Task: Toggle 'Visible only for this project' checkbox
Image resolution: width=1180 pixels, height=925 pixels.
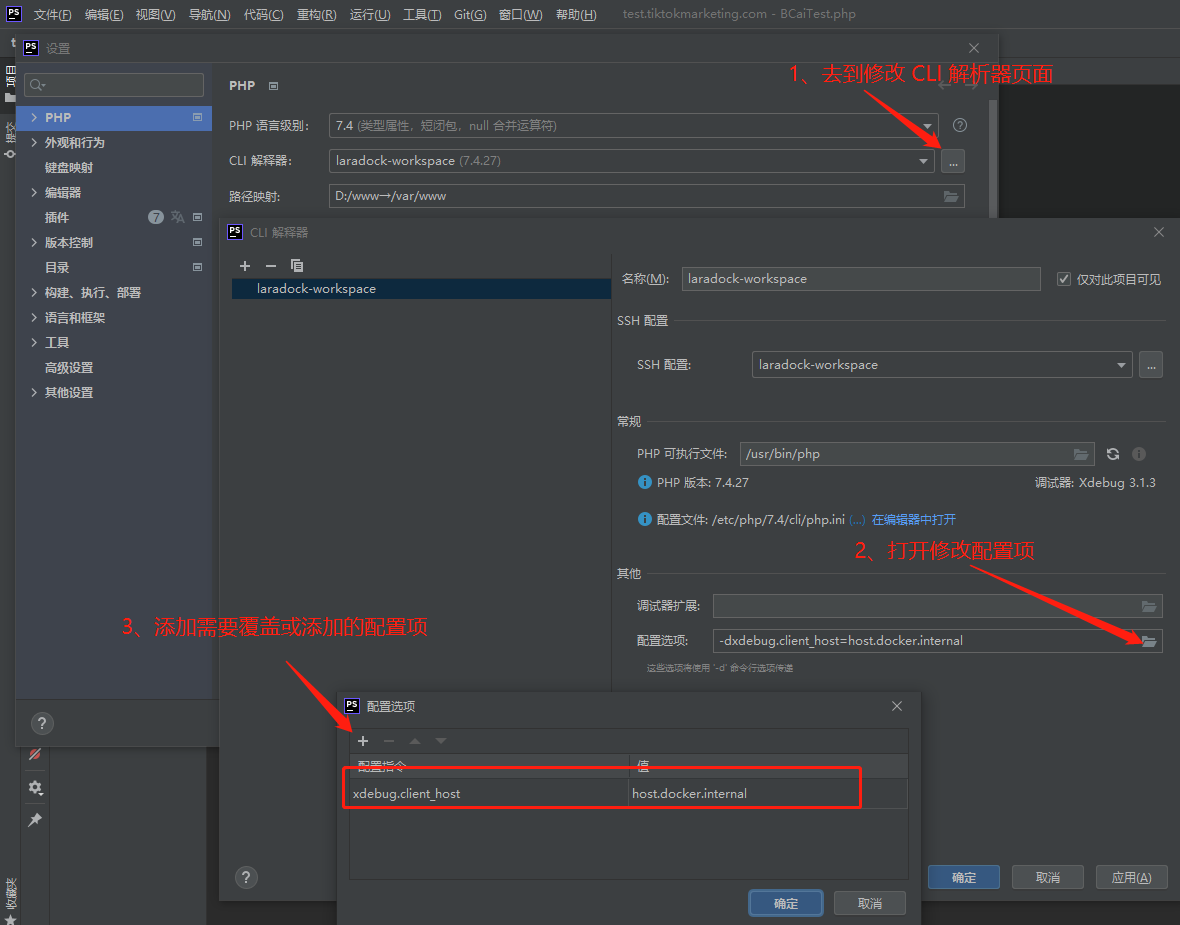Action: tap(1063, 279)
